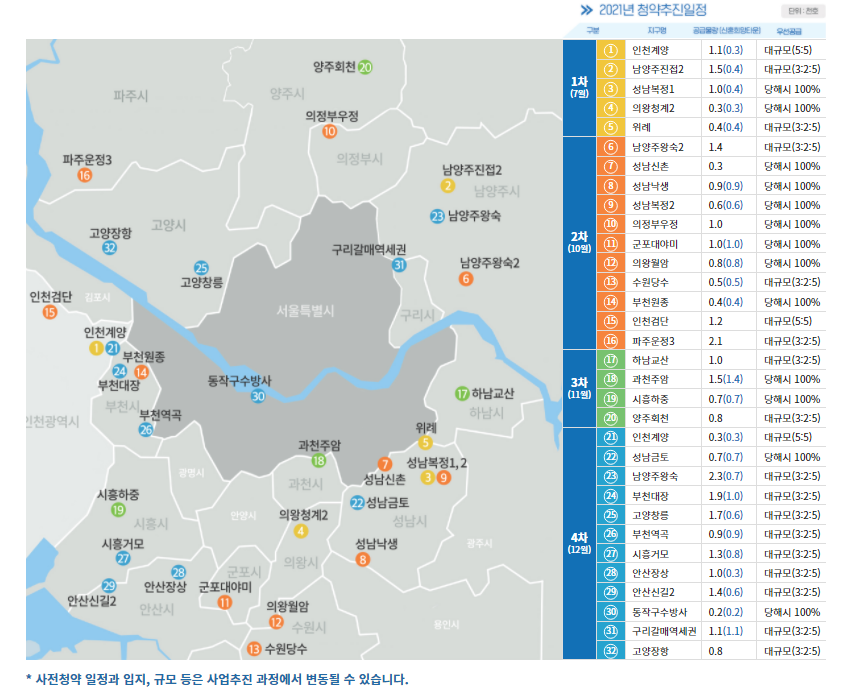This screenshot has height=694, width=846.
Task: Select 수원당수 name in the table
Action: coord(650,282)
